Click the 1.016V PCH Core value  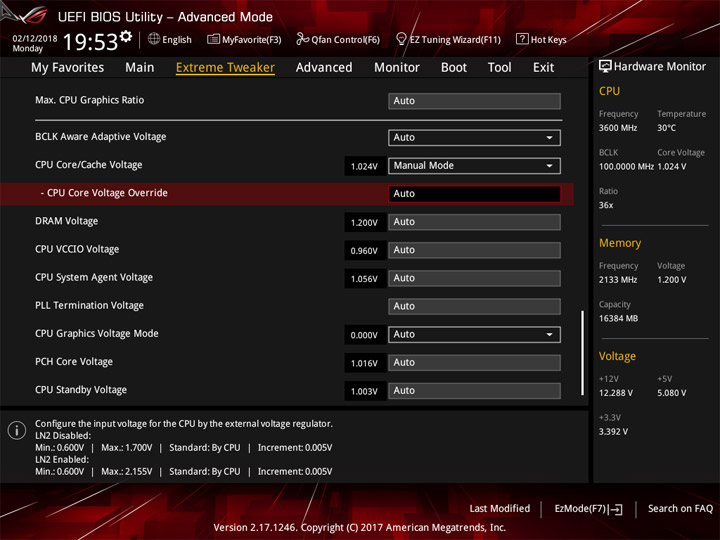[364, 363]
